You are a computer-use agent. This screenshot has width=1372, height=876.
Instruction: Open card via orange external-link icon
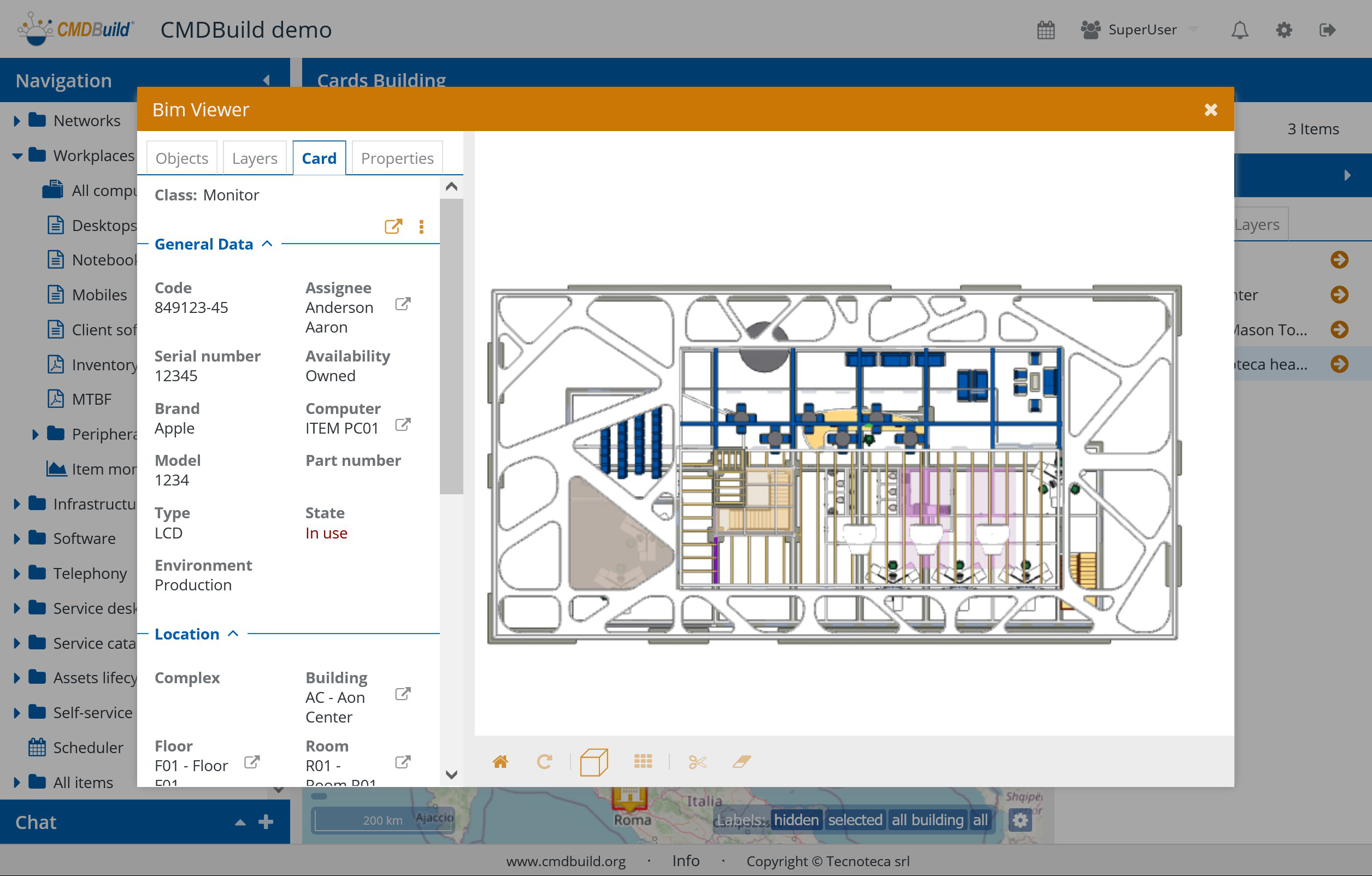point(393,227)
